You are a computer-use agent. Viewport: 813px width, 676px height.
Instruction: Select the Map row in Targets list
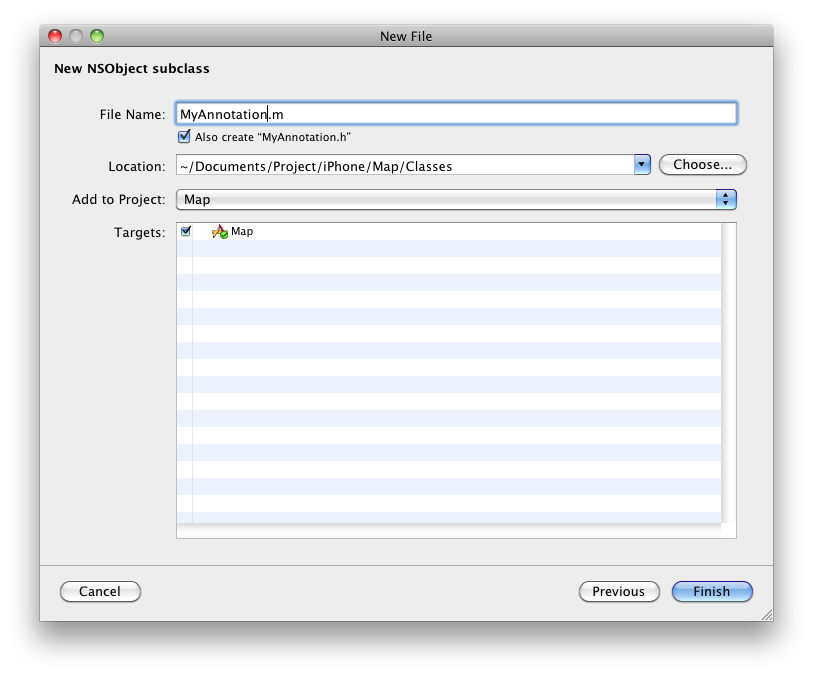[449, 232]
